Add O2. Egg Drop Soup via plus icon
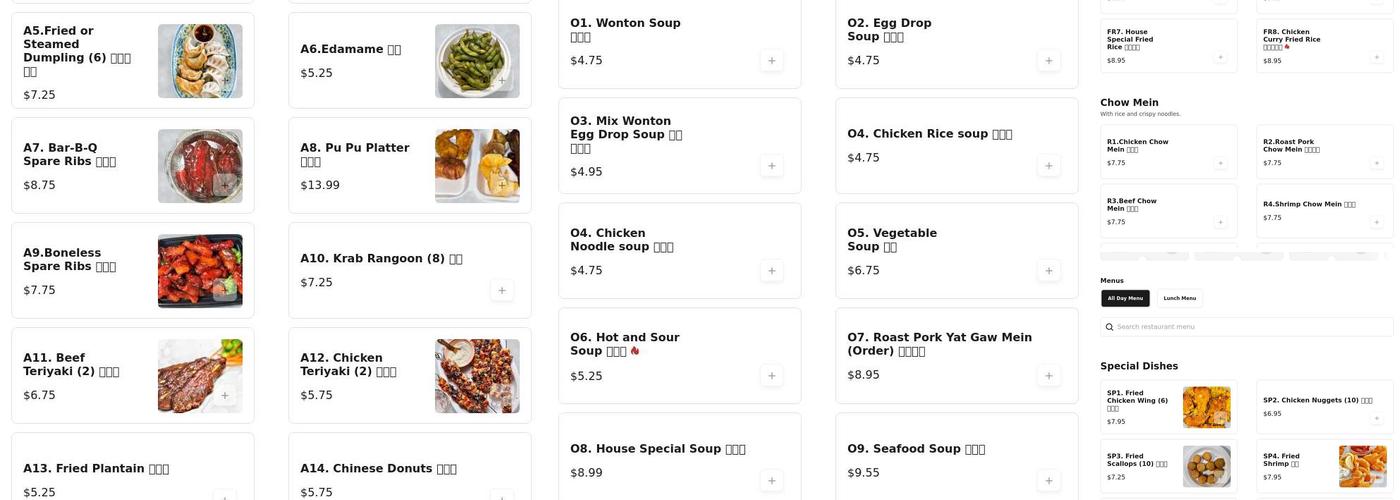The image size is (1400, 500). click(1048, 61)
